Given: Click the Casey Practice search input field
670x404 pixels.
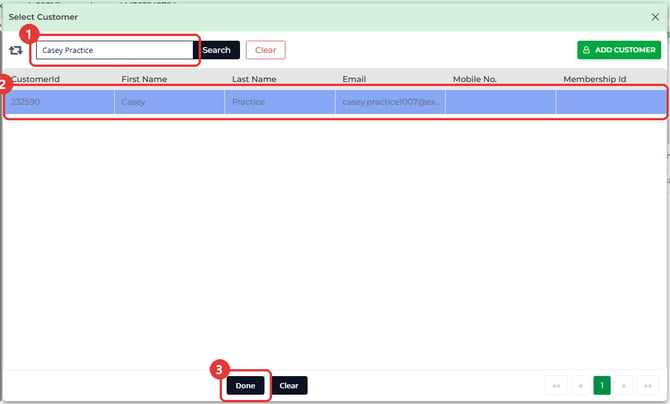Looking at the screenshot, I should coord(115,50).
